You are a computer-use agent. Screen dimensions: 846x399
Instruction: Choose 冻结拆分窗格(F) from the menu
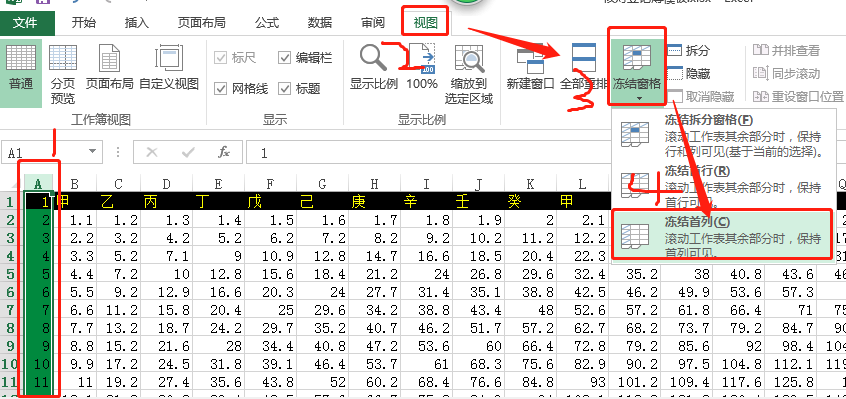coord(724,135)
